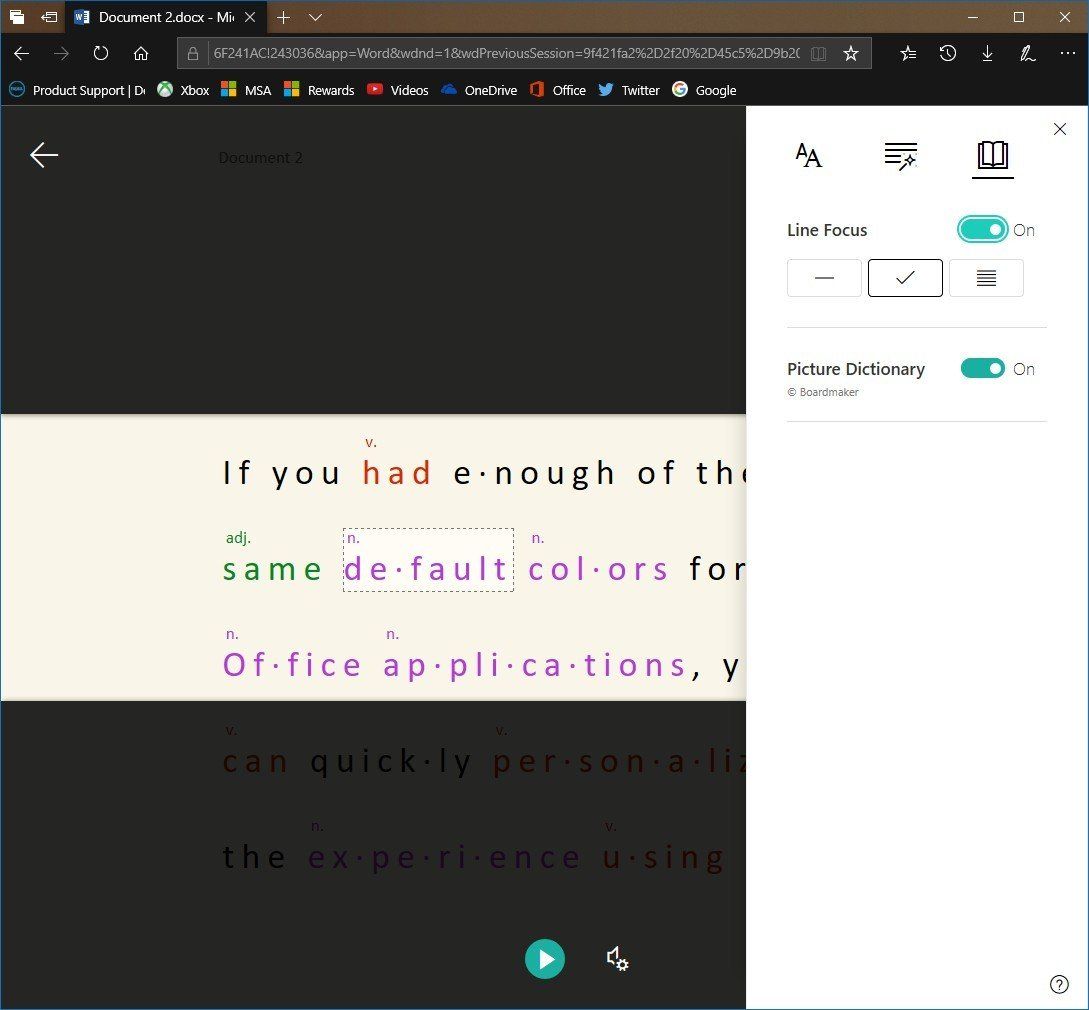Open OneDrive from the favorites bar
Screen dimensions: 1089x1010
point(479,90)
